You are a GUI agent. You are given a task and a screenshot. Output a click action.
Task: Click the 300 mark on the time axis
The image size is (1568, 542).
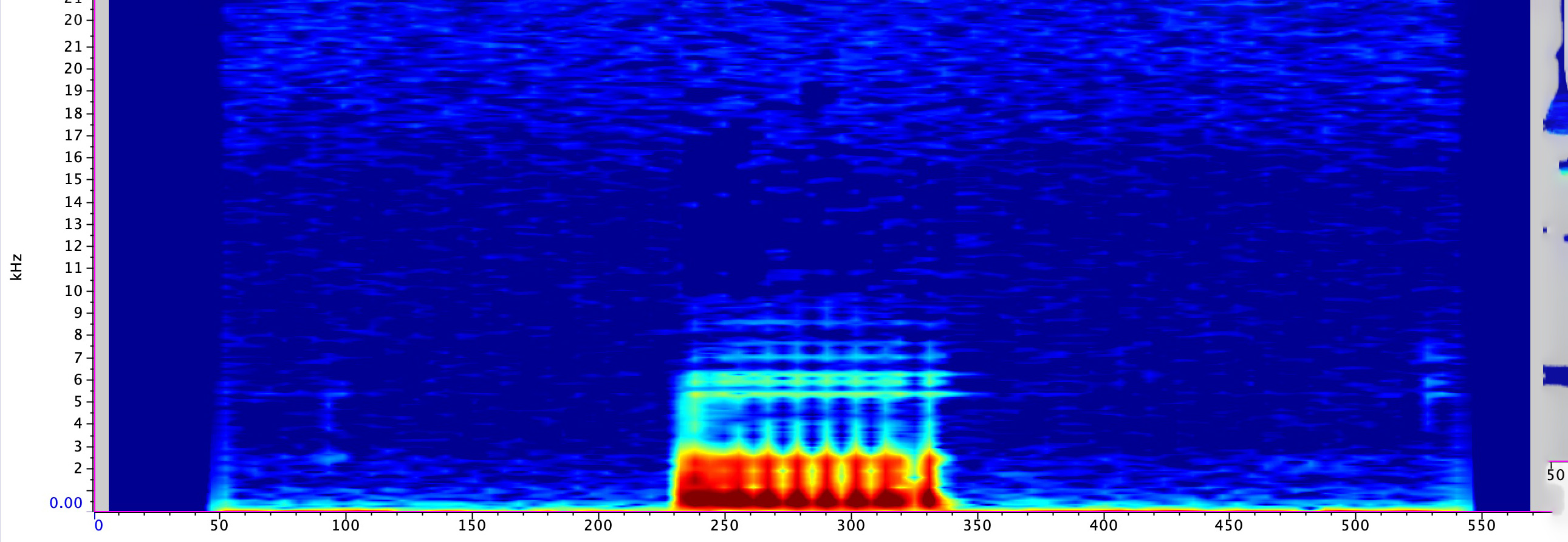(x=851, y=526)
